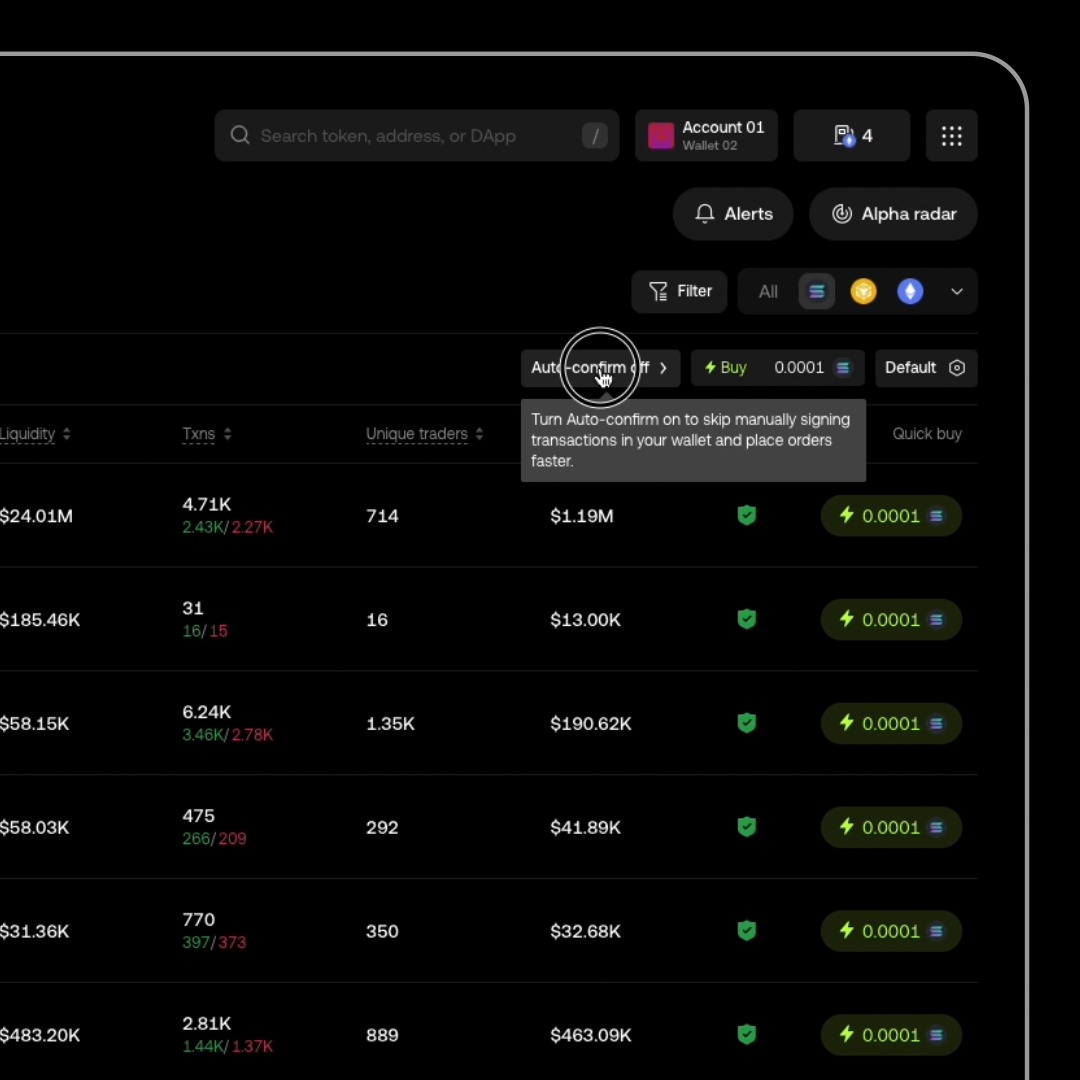The height and width of the screenshot is (1080, 1080).
Task: Click the $463.09K value
Action: point(591,1035)
